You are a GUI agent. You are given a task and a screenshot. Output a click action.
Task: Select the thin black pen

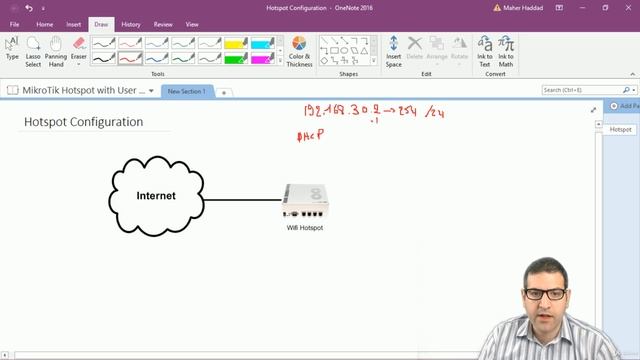pos(103,43)
